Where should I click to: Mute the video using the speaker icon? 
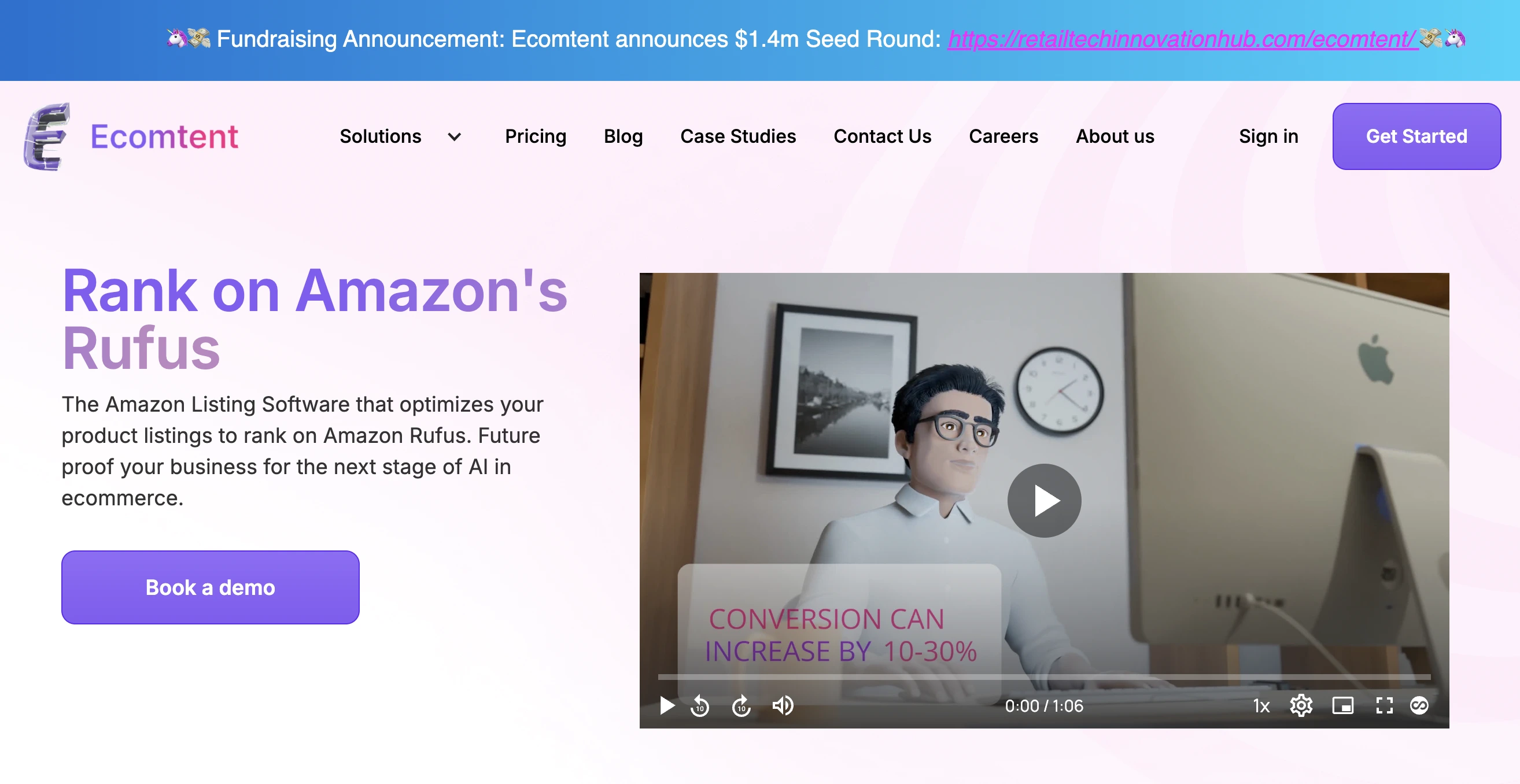(x=783, y=705)
